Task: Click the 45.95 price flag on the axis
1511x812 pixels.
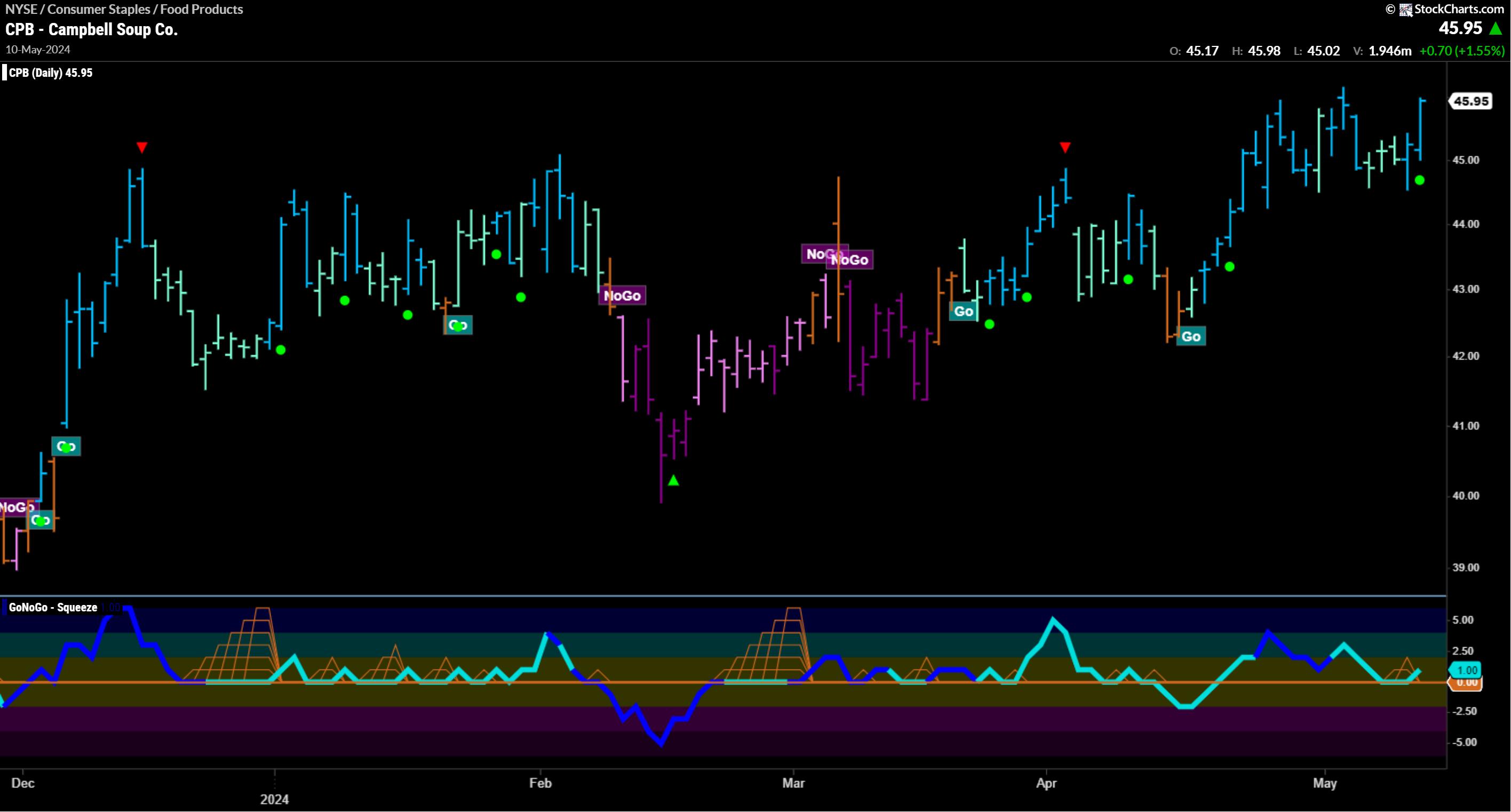Action: click(1471, 101)
